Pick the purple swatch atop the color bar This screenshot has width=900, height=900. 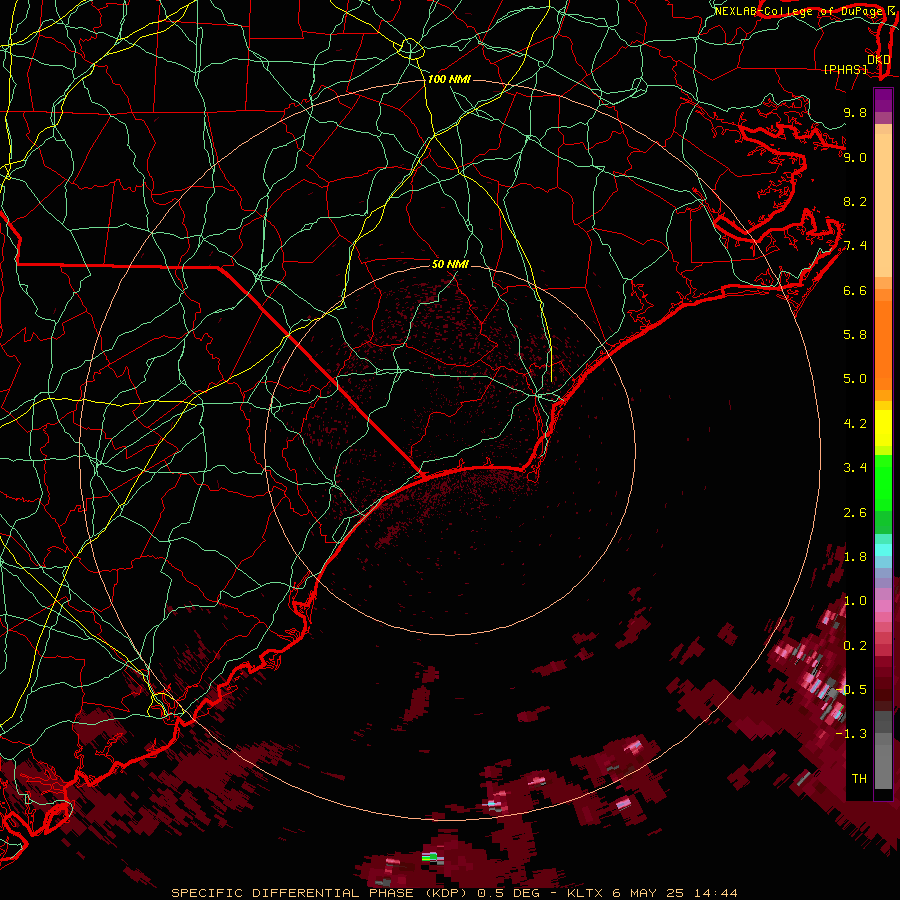pyautogui.click(x=883, y=100)
